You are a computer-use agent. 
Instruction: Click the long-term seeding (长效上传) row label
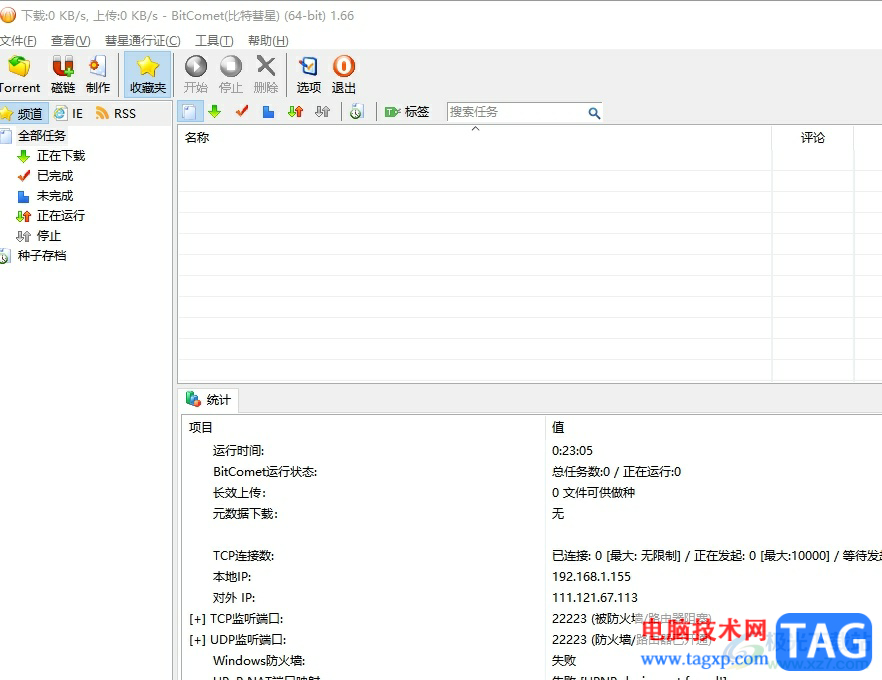tap(239, 493)
